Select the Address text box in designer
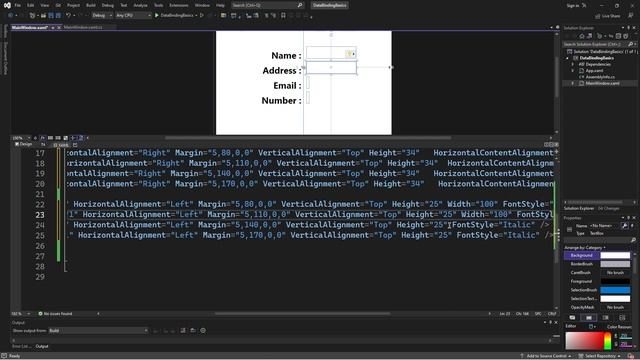The width and height of the screenshot is (640, 360). point(331,67)
